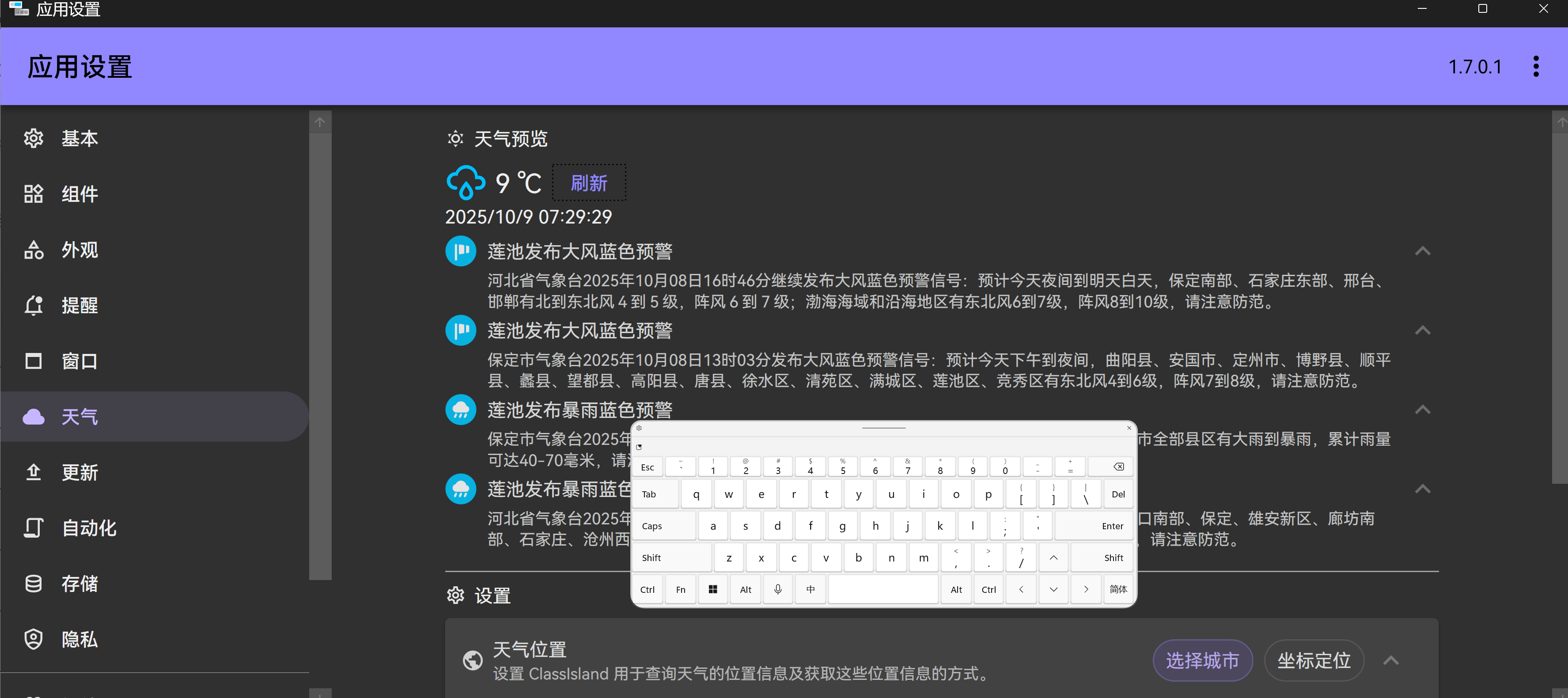The image size is (1568, 698).
Task: Switch to the 自动化 sidebar section
Action: pos(89,527)
